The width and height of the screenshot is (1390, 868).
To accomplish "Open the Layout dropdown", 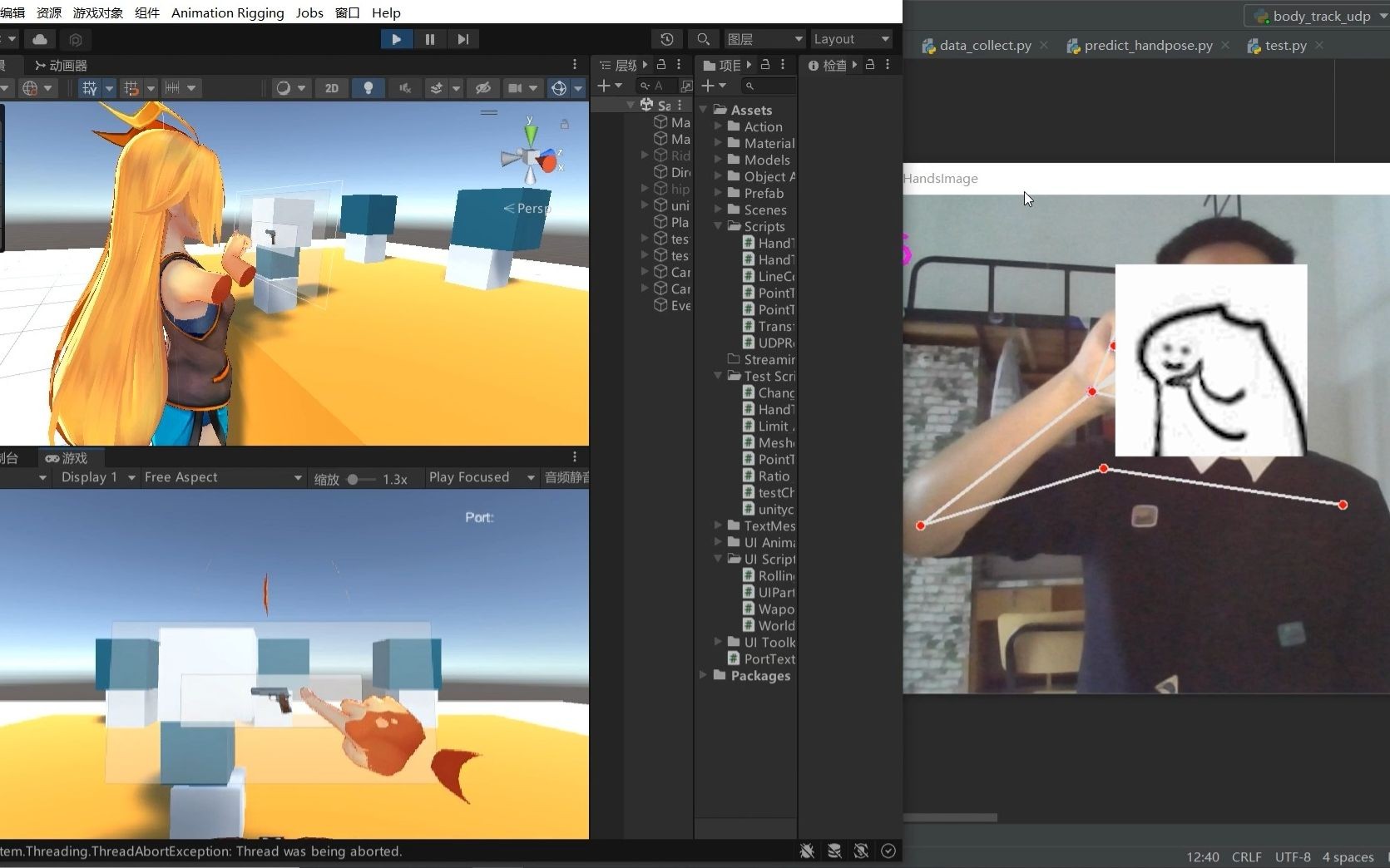I will (x=851, y=39).
